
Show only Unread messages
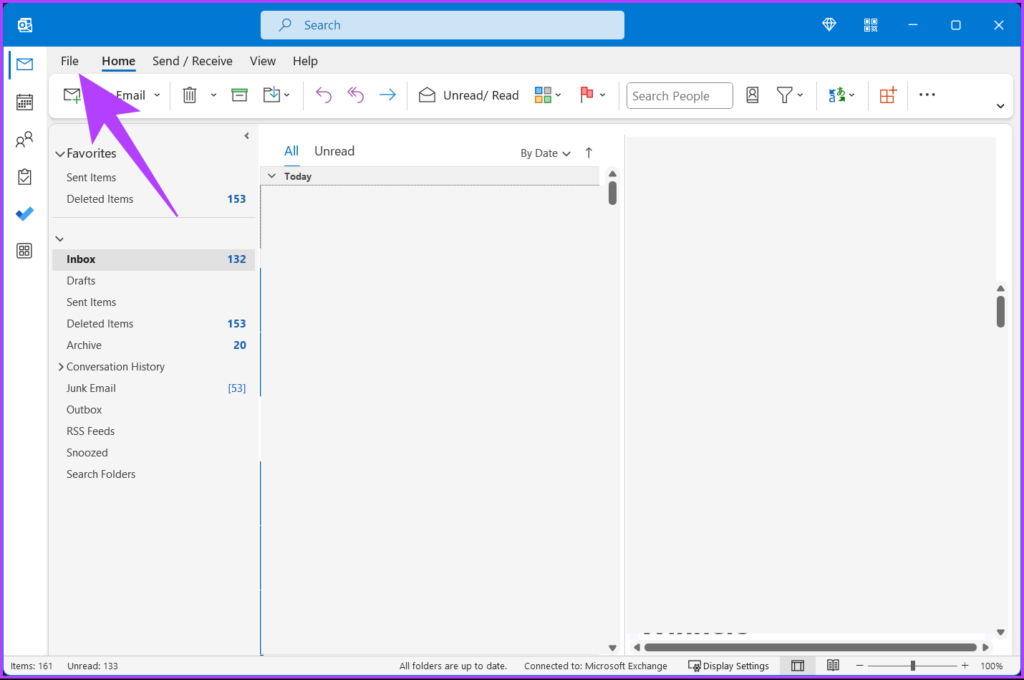pyautogui.click(x=334, y=152)
